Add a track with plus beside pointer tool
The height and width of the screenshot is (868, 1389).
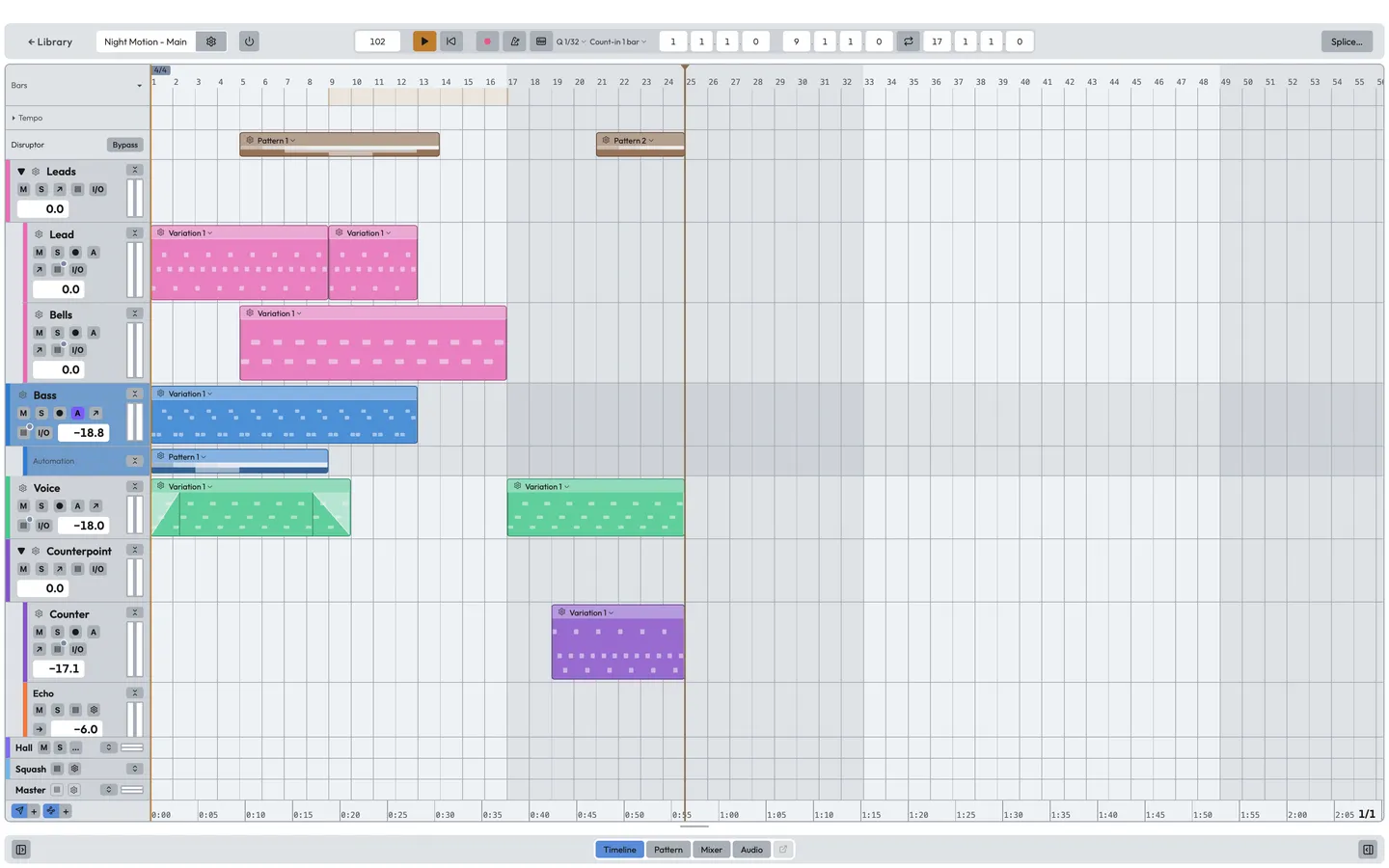pos(34,811)
